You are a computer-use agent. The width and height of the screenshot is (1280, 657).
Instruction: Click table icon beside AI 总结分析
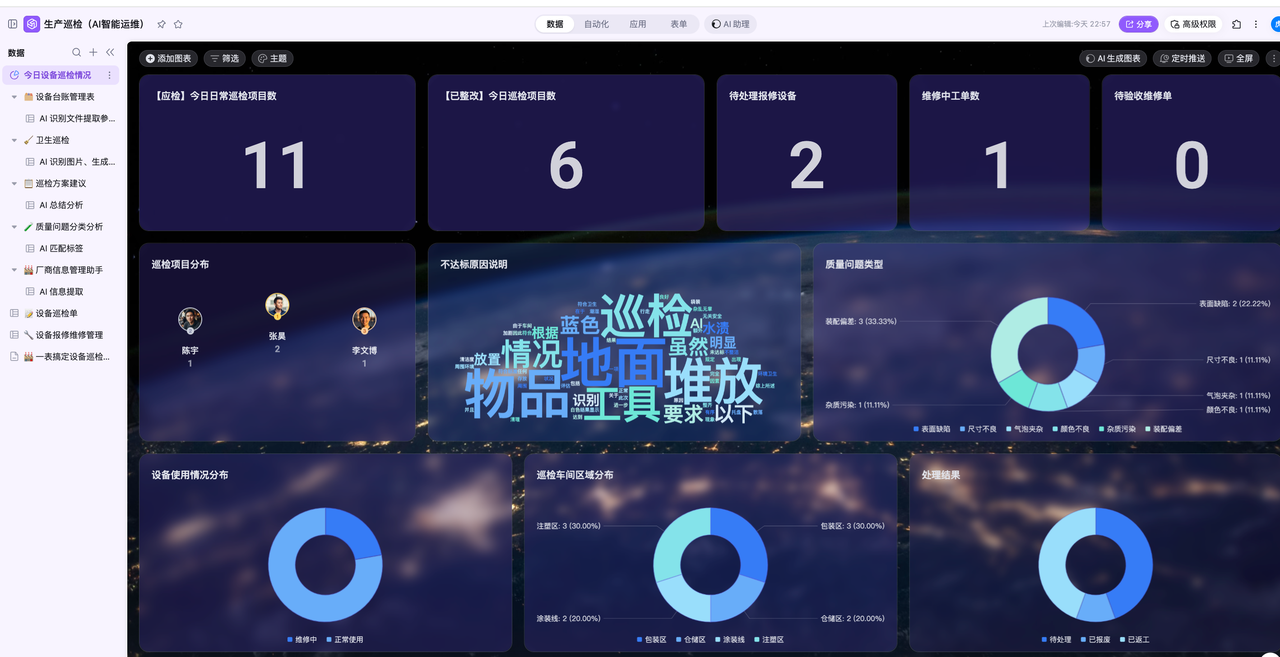tap(30, 205)
